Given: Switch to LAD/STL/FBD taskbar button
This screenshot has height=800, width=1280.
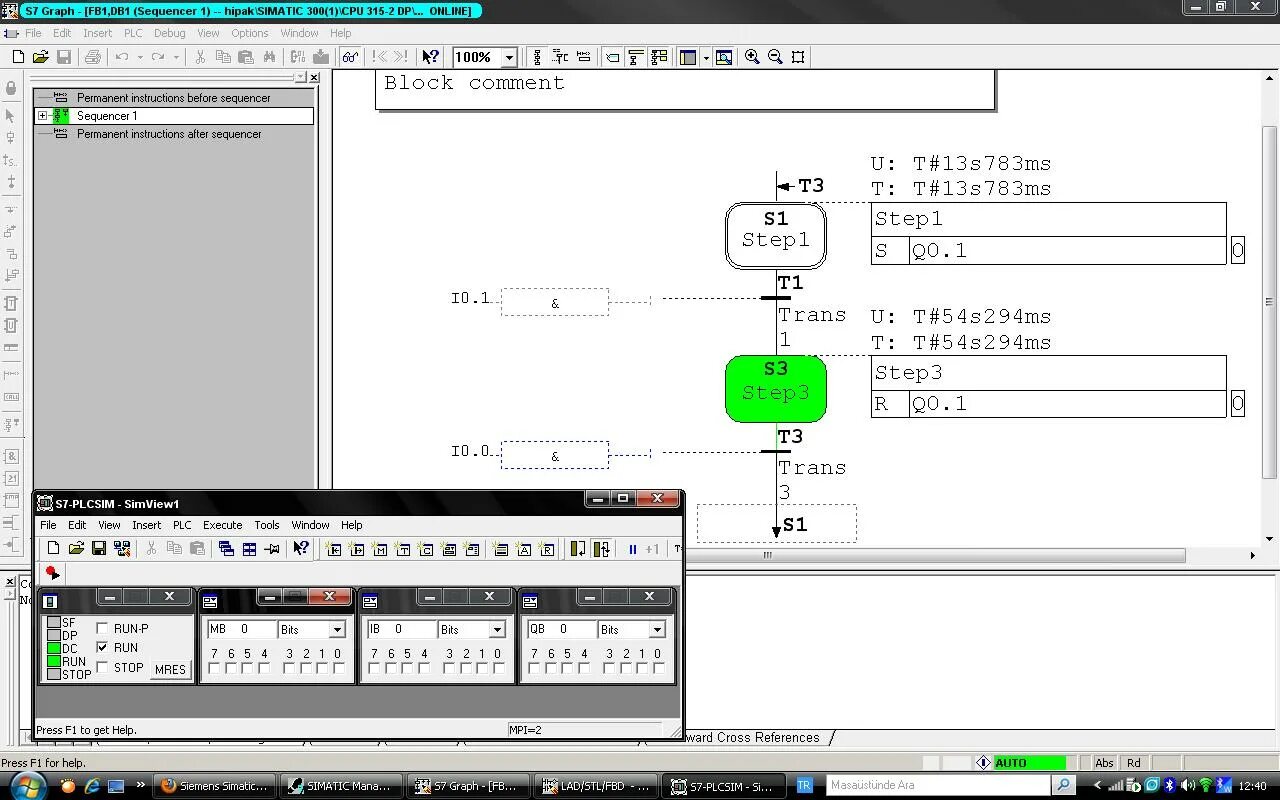Looking at the screenshot, I should 596,786.
